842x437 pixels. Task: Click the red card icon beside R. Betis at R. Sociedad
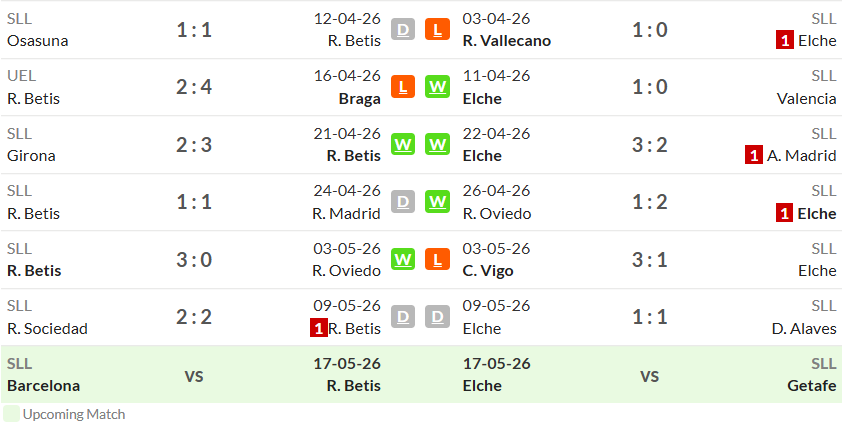[319, 327]
